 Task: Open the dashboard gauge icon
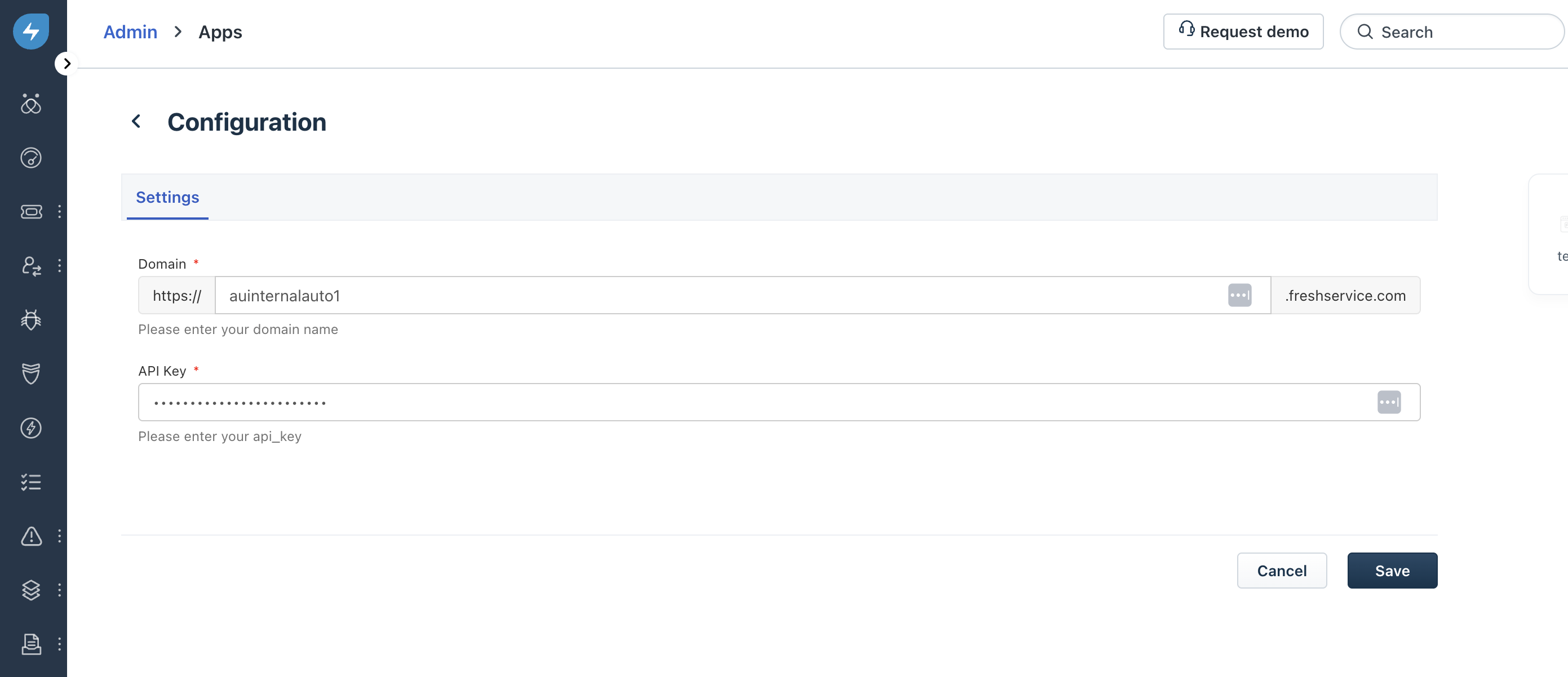[x=31, y=158]
